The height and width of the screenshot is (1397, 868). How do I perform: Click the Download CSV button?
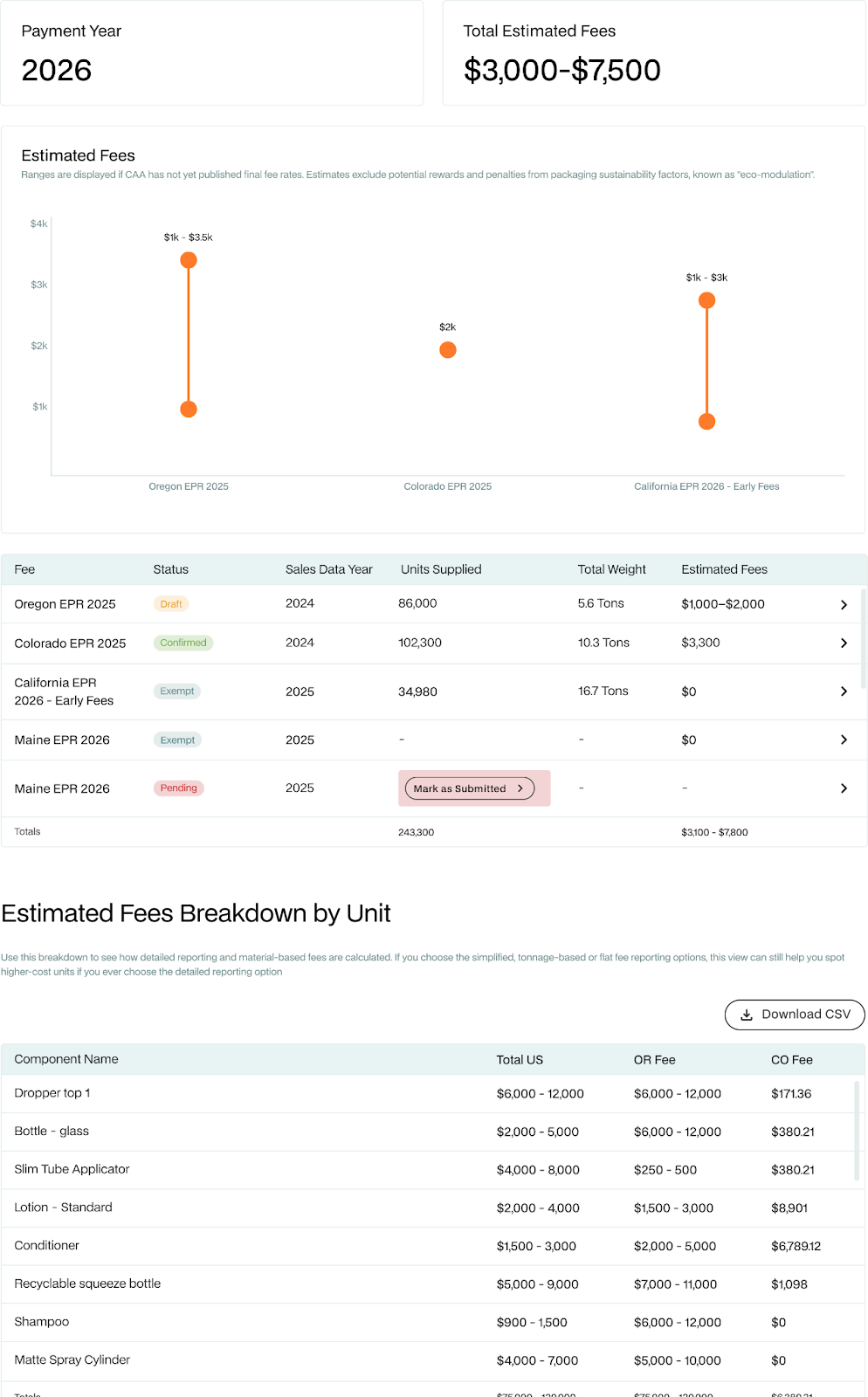pos(795,1015)
